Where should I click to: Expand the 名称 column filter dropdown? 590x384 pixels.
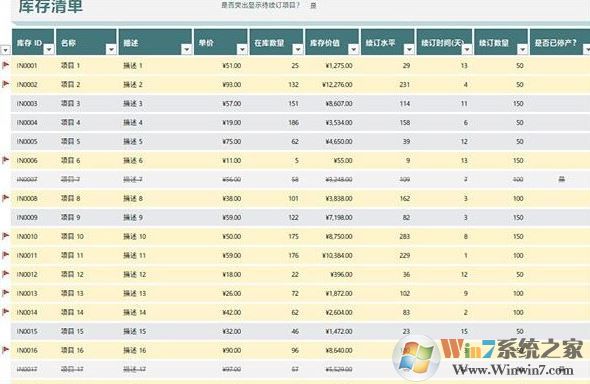pos(111,49)
